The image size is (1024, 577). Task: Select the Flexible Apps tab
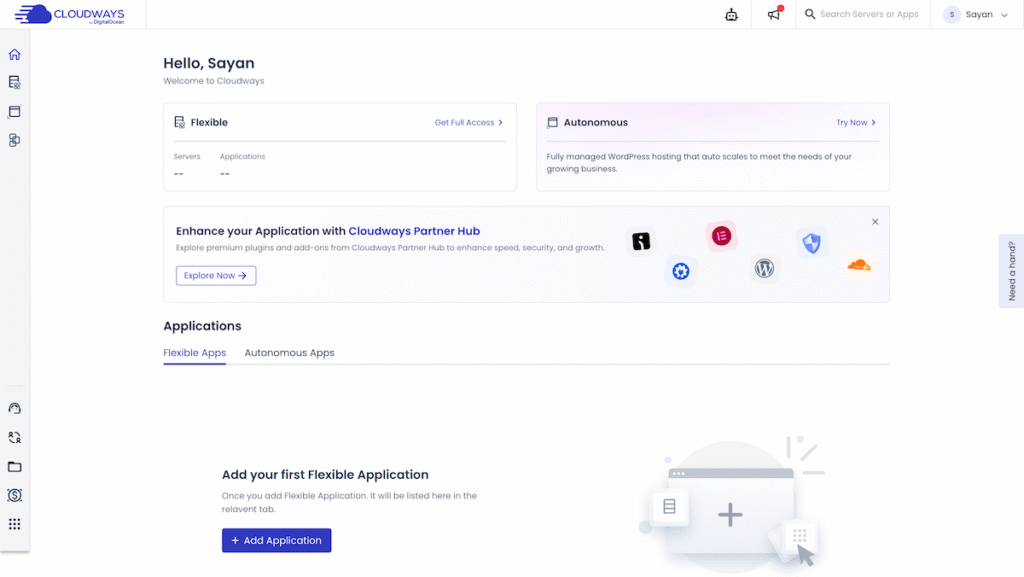[x=194, y=352]
